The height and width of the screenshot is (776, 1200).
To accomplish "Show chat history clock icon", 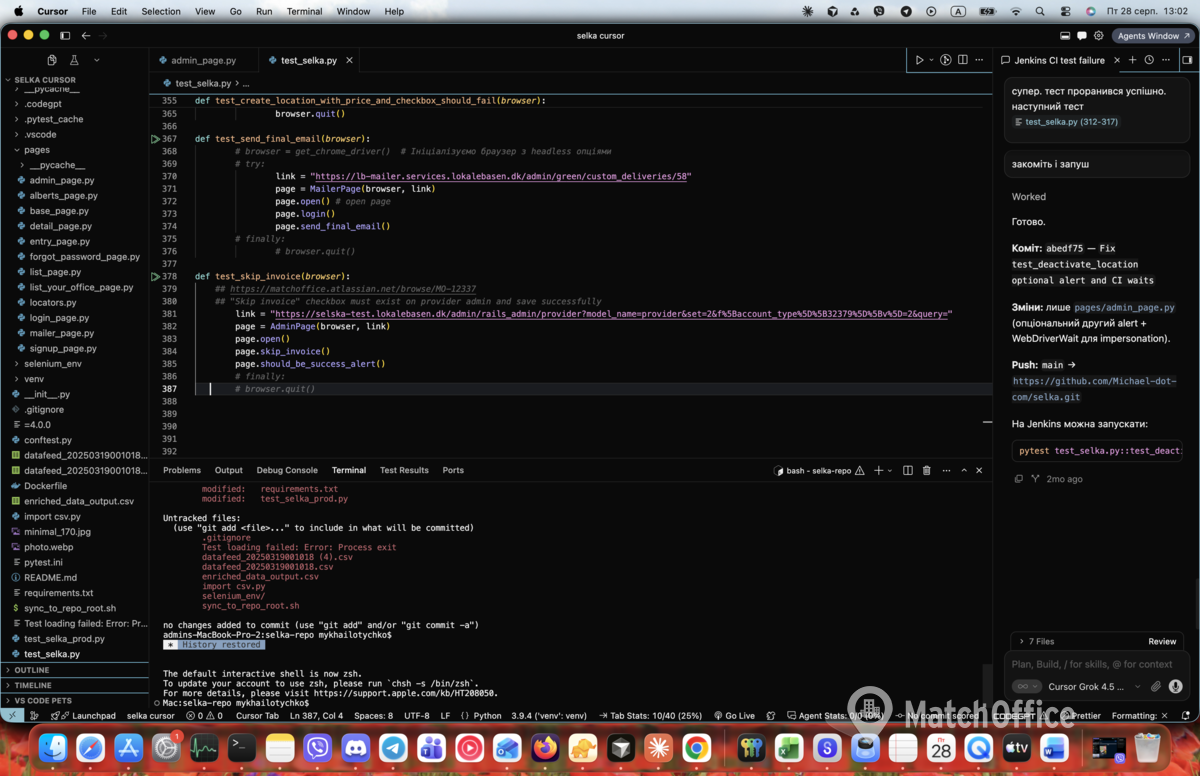I will click(1149, 60).
